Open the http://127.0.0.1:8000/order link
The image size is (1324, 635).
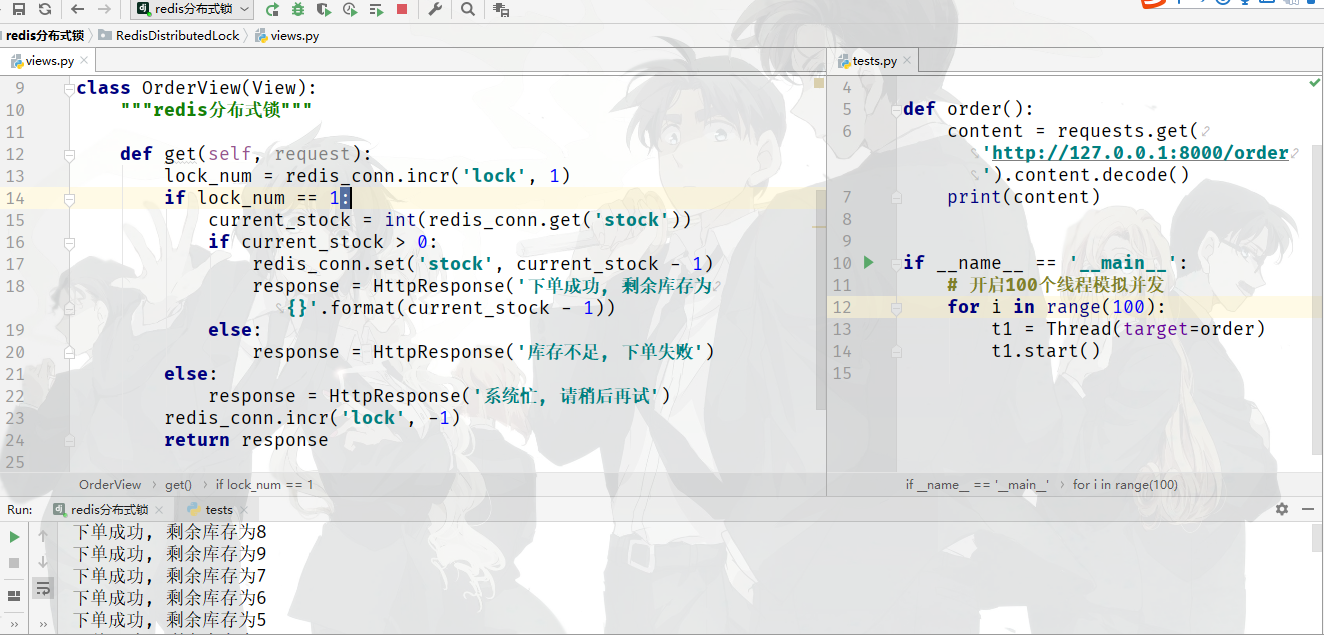(x=1140, y=153)
